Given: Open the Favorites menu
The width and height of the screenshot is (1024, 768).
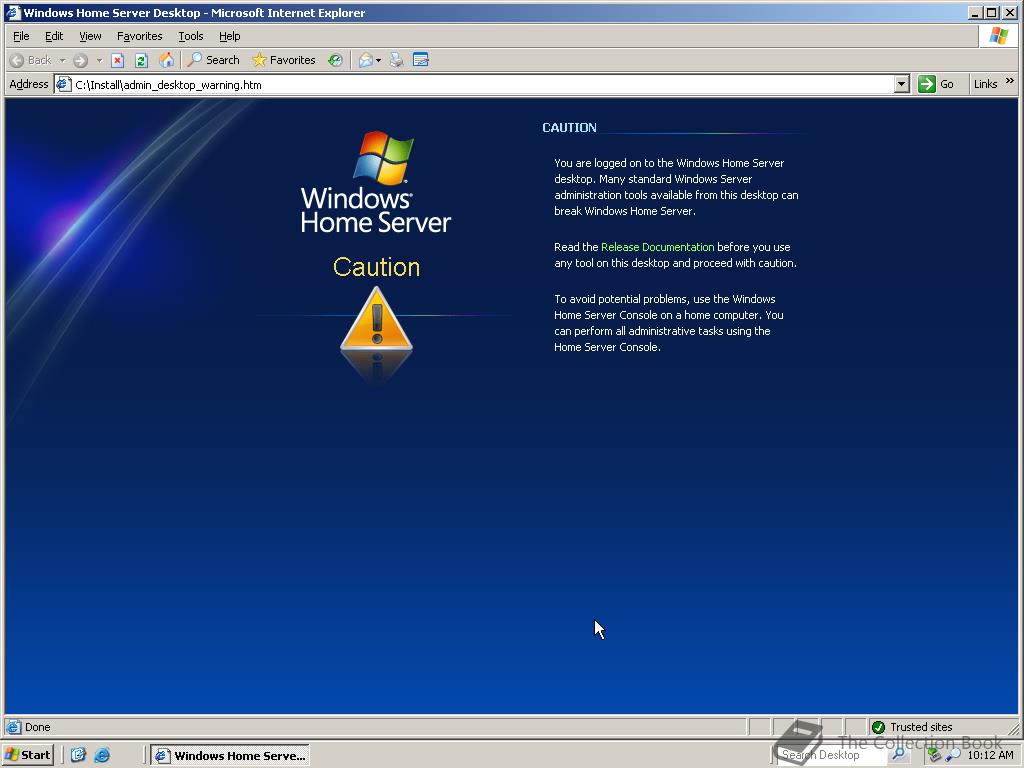Looking at the screenshot, I should click(139, 36).
